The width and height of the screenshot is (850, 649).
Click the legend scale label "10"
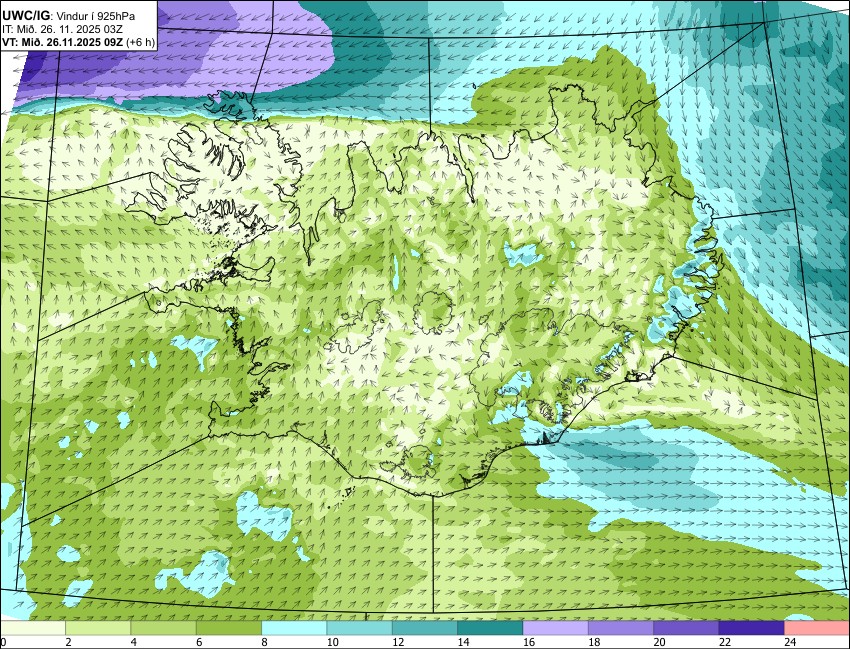coord(333,642)
